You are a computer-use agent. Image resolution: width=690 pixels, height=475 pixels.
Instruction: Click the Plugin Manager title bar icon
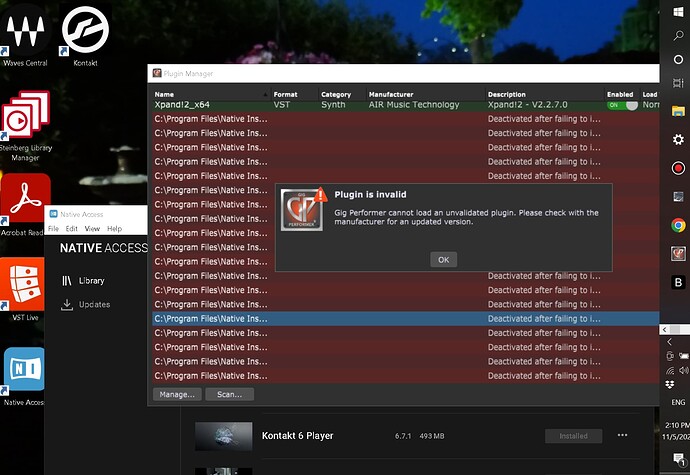[x=157, y=73]
